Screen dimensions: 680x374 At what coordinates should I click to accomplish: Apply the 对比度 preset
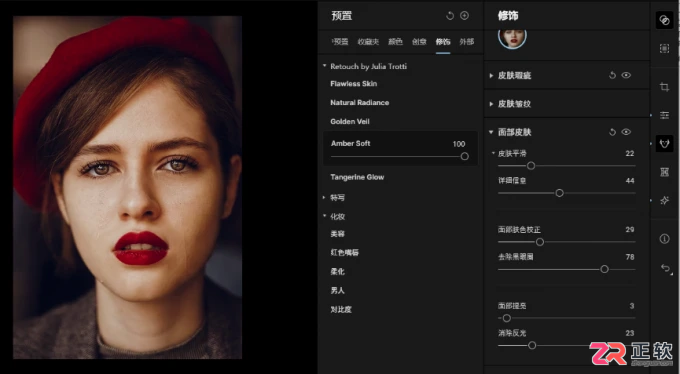(x=341, y=310)
